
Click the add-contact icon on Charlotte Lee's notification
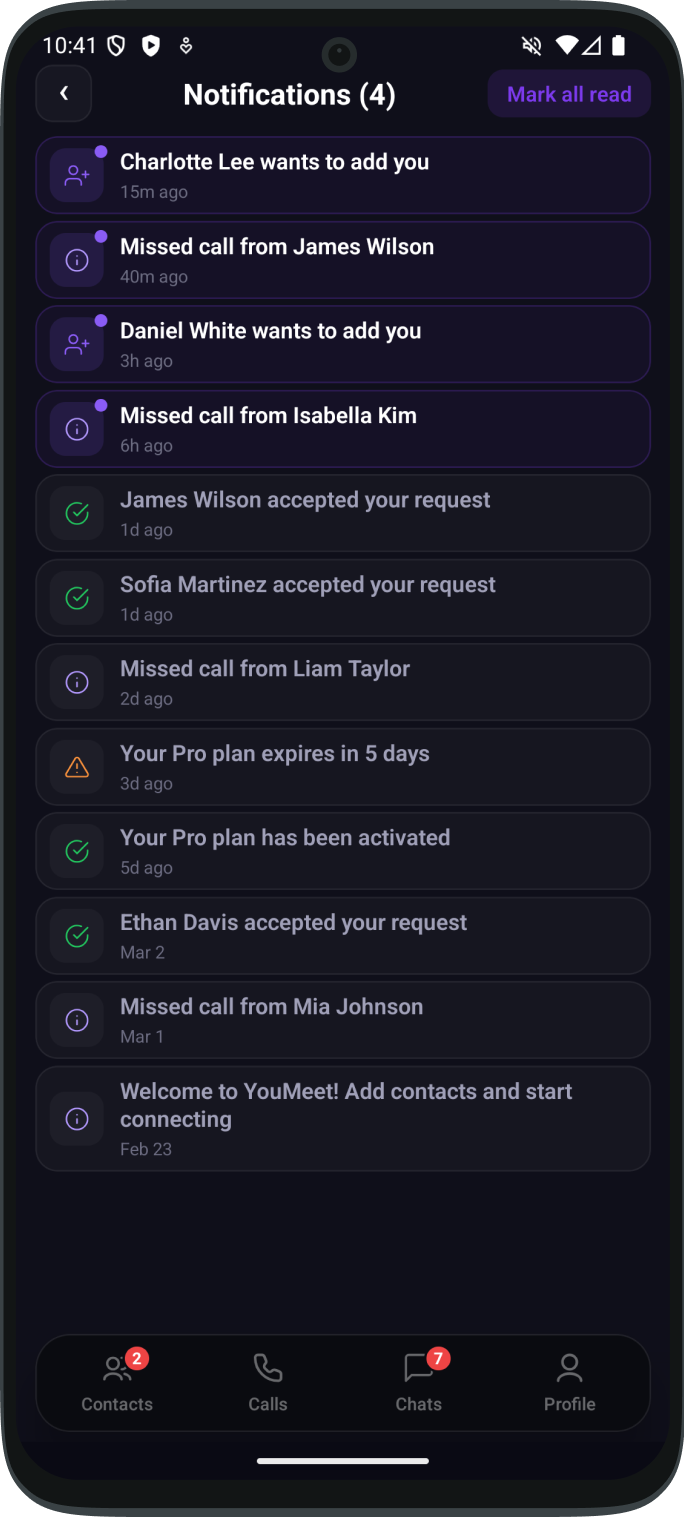pyautogui.click(x=76, y=174)
